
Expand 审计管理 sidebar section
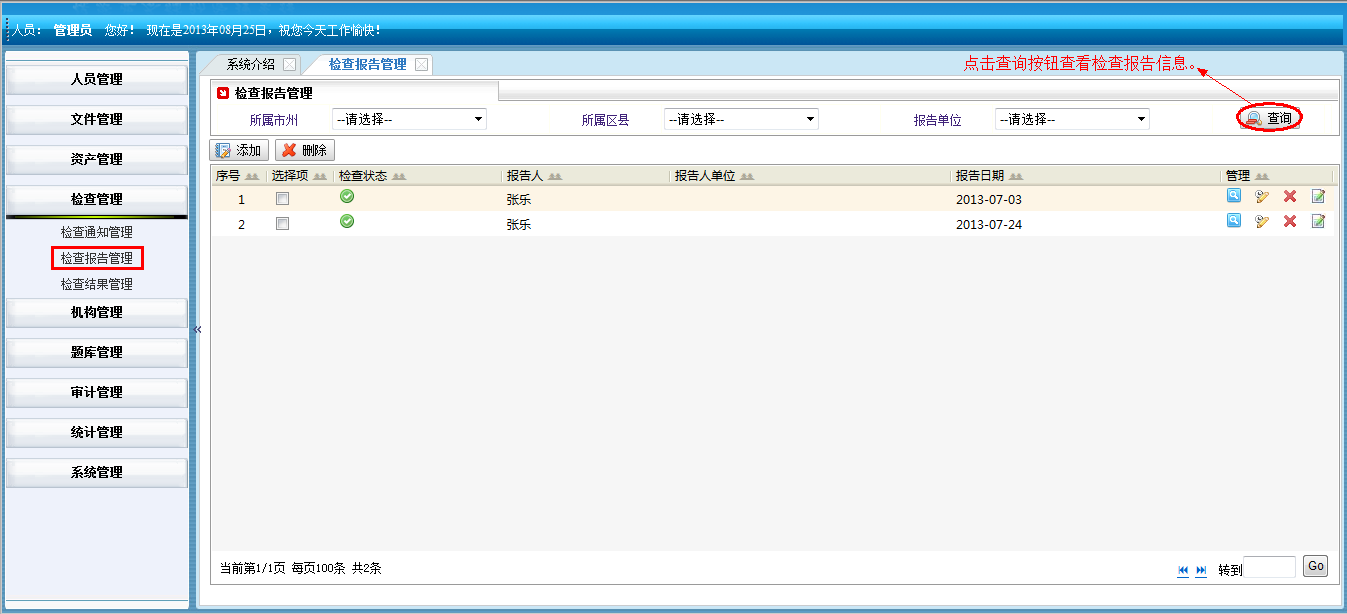(97, 392)
